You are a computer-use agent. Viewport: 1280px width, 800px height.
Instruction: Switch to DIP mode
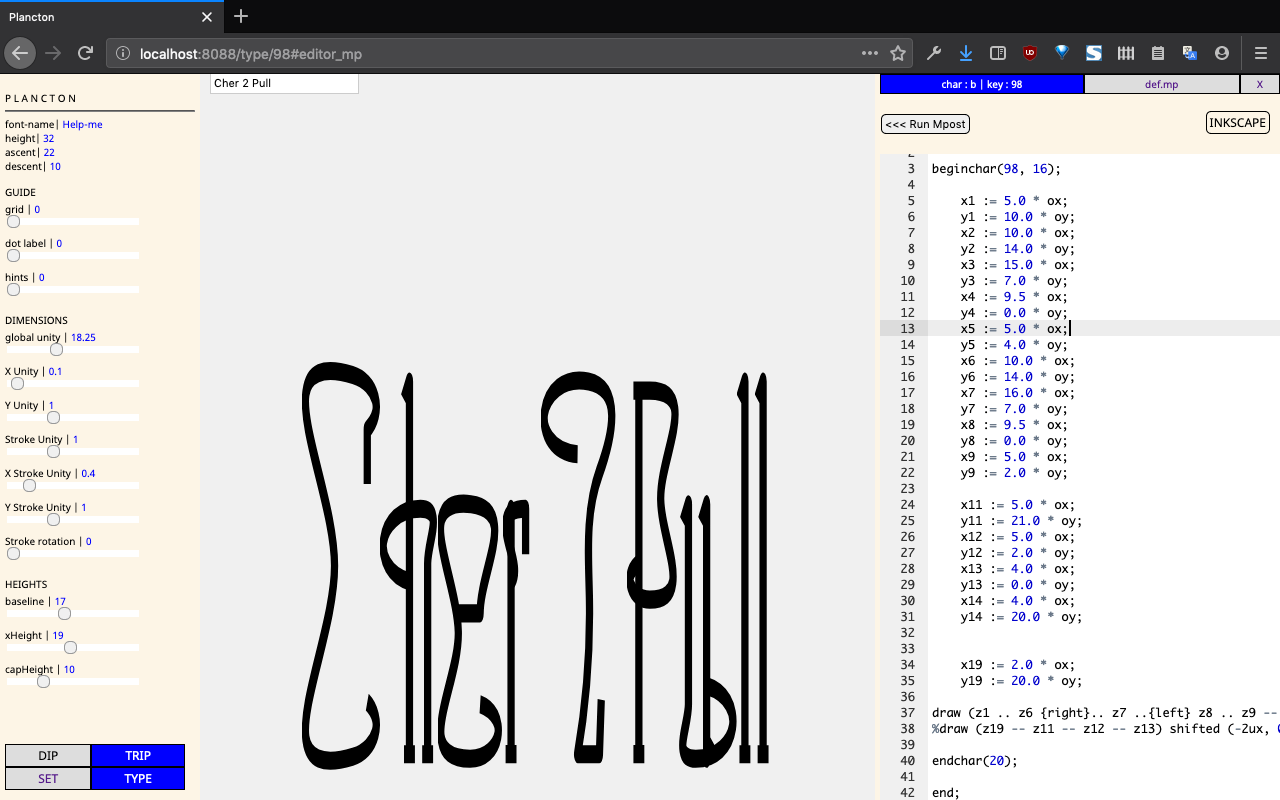[x=48, y=756]
